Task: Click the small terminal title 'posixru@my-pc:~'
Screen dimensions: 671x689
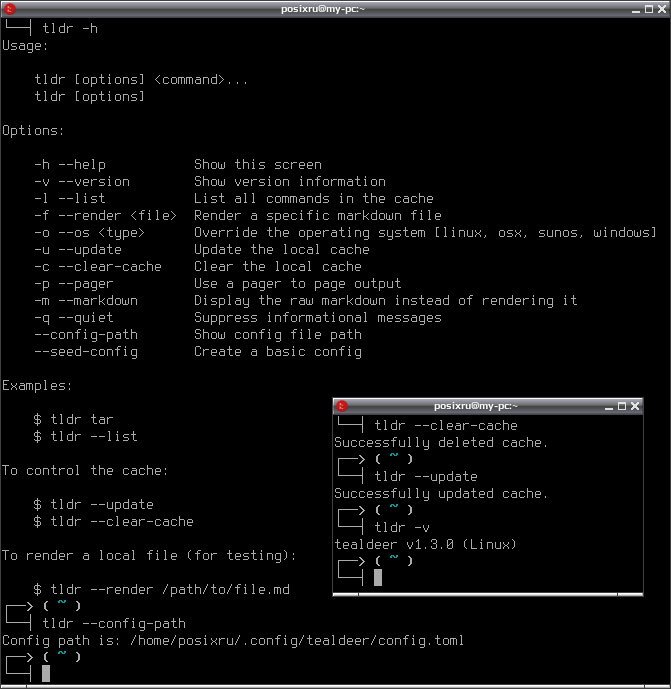Action: point(476,406)
